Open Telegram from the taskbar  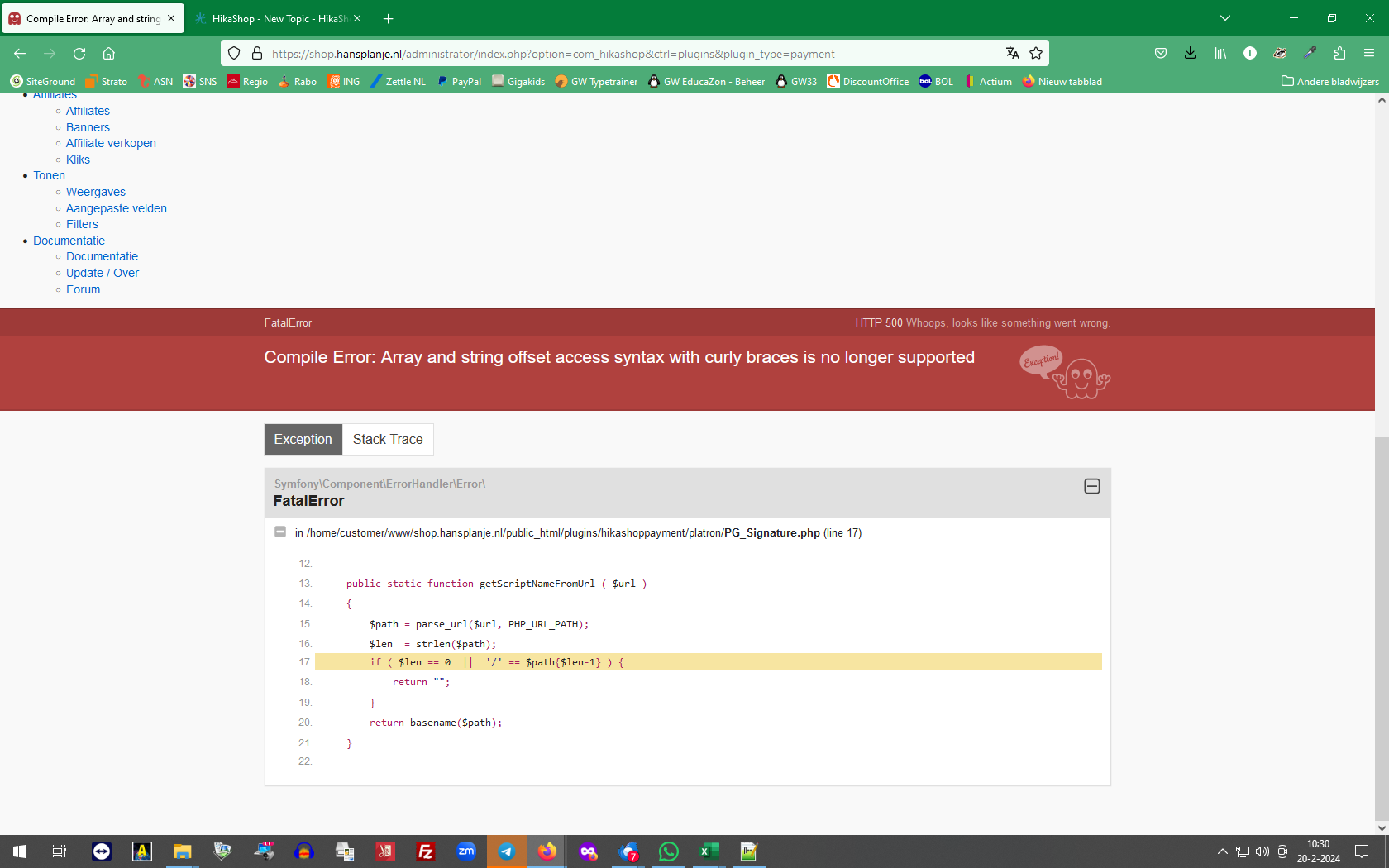point(507,851)
